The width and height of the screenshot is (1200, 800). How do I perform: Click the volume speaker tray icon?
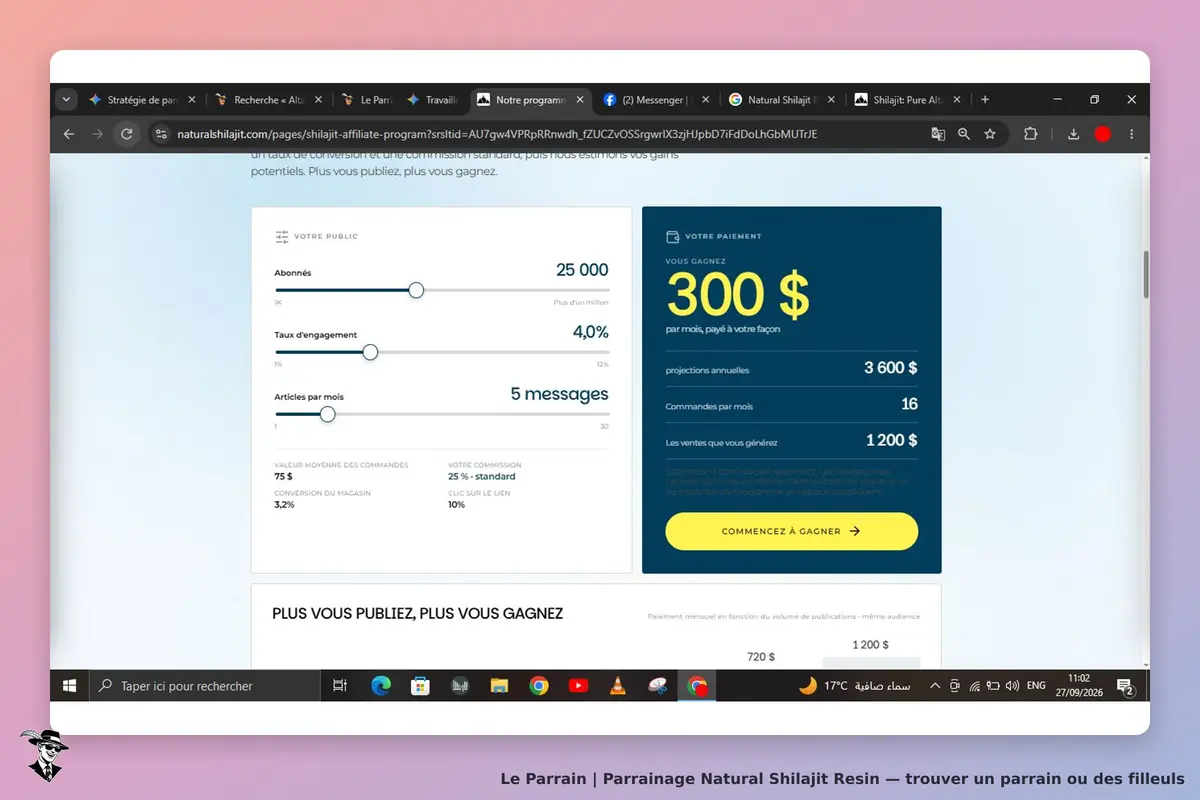point(1012,686)
